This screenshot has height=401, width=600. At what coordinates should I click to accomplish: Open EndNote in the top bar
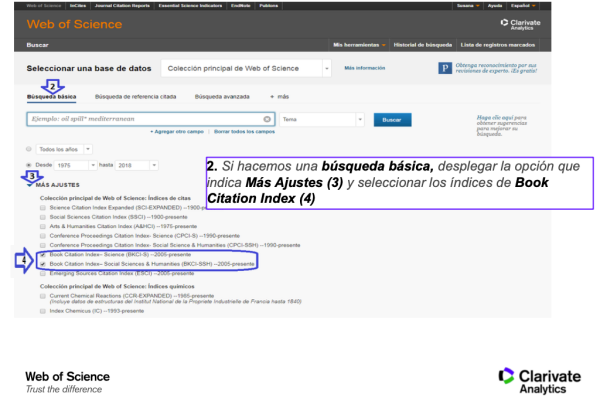pyautogui.click(x=240, y=6)
